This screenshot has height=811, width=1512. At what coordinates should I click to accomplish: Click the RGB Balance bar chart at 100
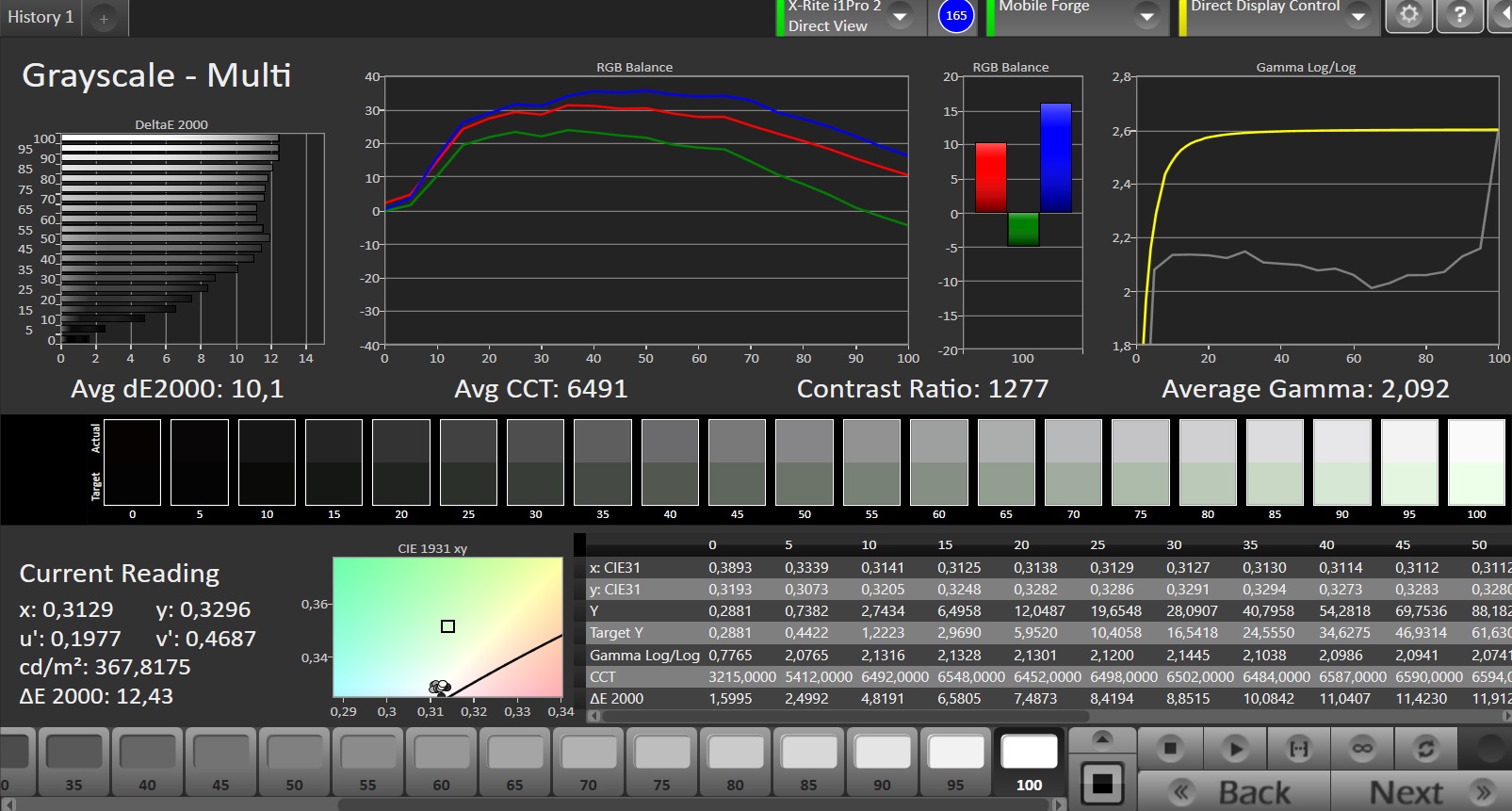[x=1023, y=213]
